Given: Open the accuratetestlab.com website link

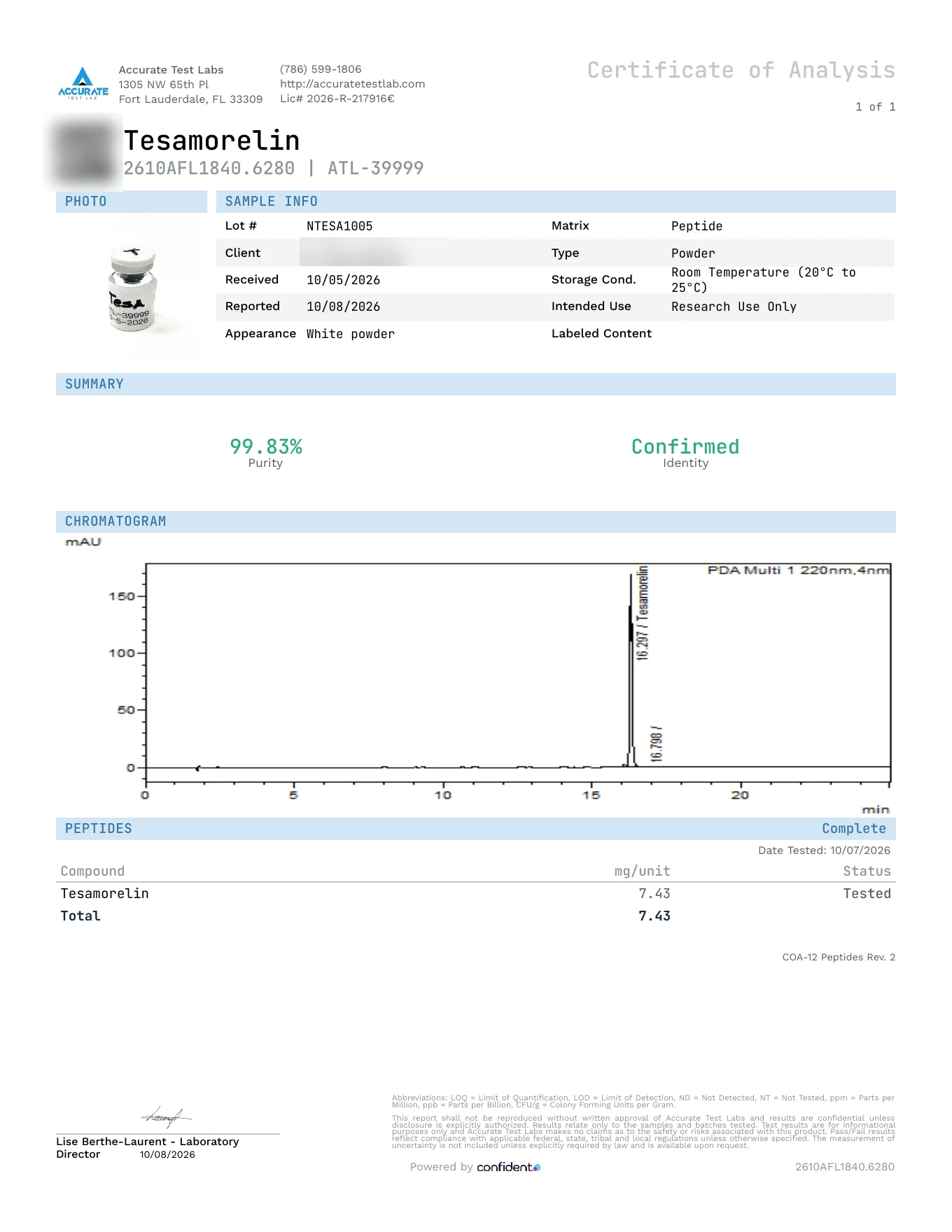Looking at the screenshot, I should coord(353,84).
